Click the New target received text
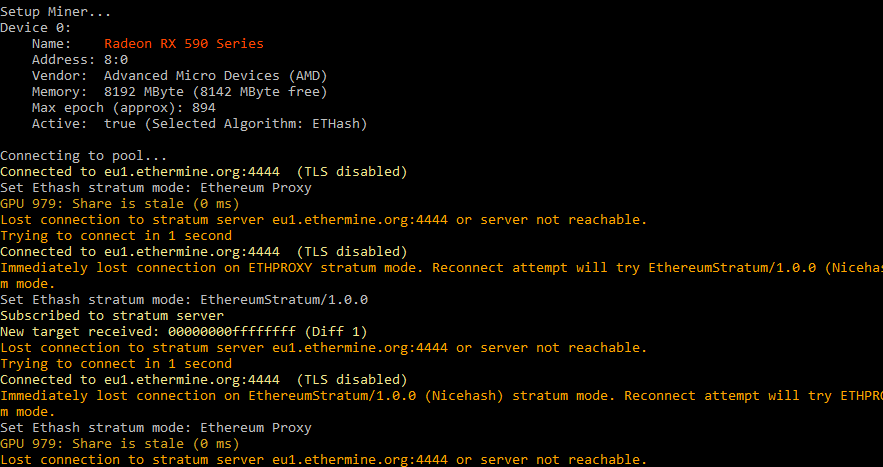The image size is (883, 467). point(80,332)
